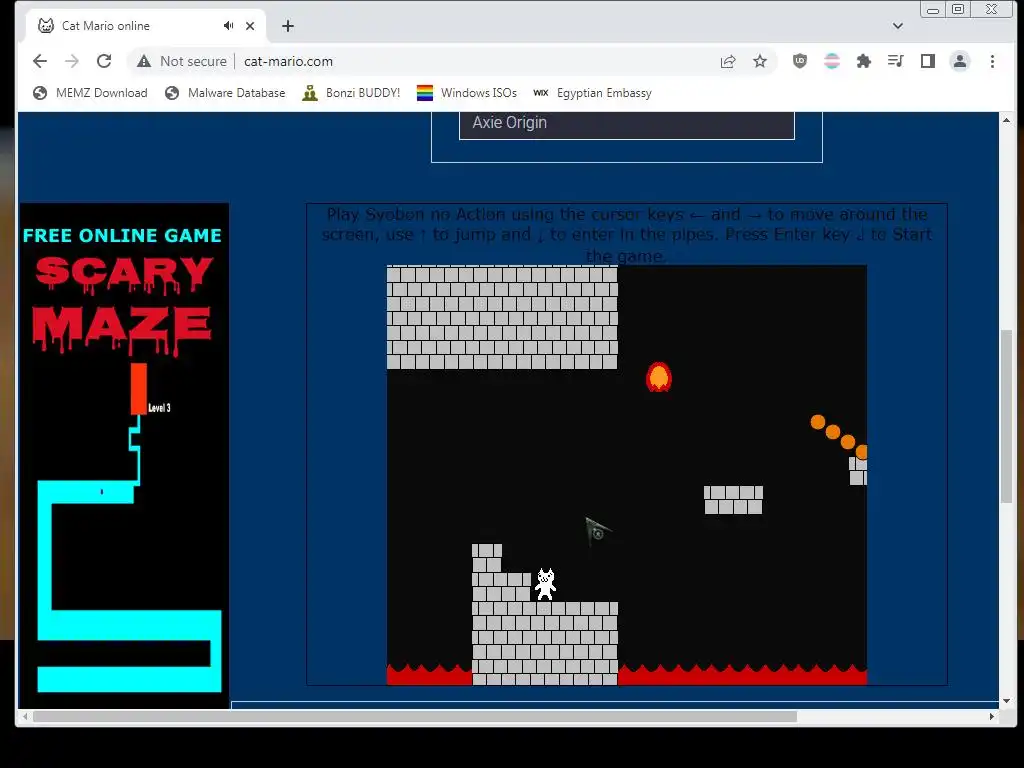Screen dimensions: 1024x768
Task: Click the rotating orange fireball chain
Action: tap(839, 437)
